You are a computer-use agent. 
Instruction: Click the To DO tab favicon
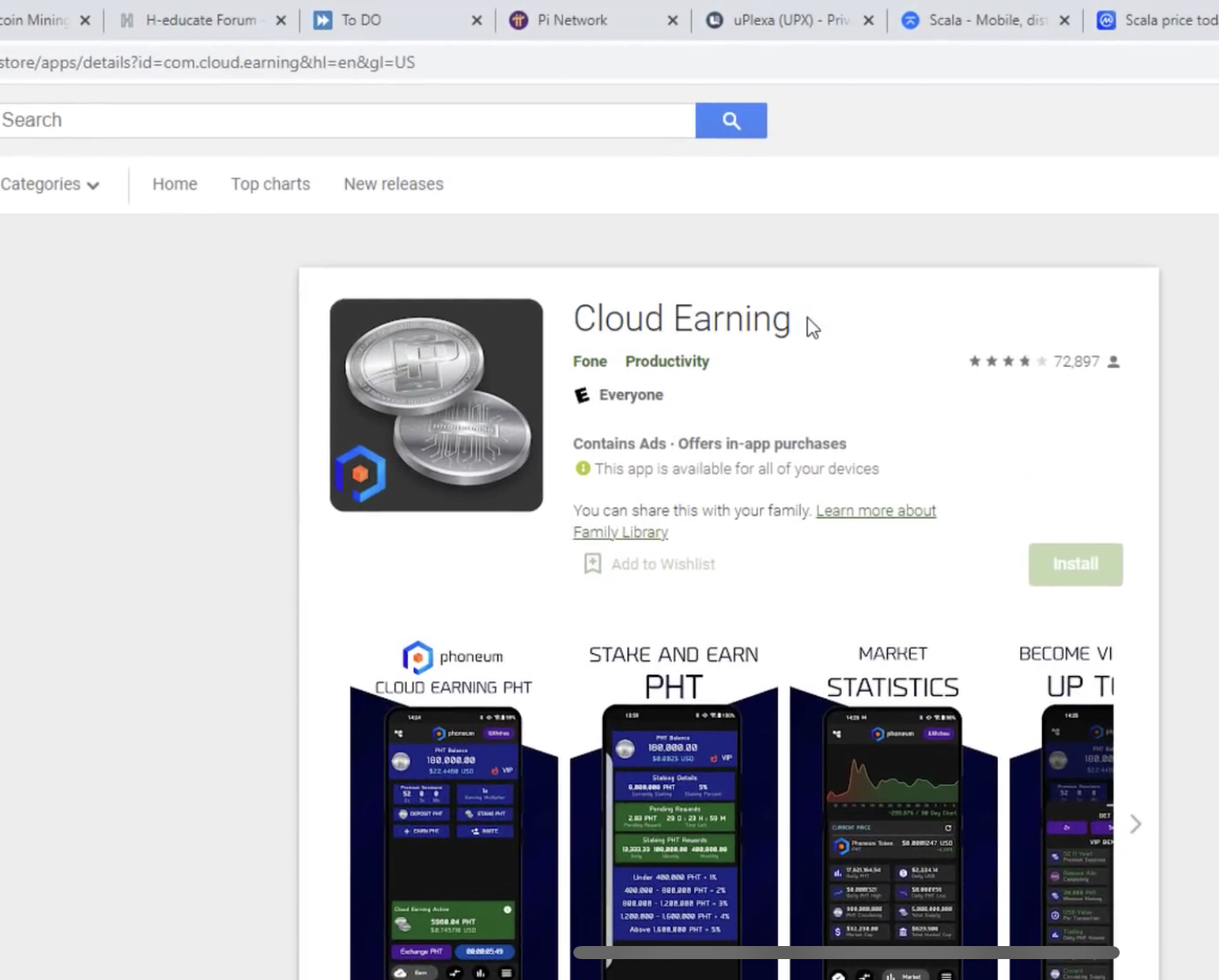pos(322,20)
